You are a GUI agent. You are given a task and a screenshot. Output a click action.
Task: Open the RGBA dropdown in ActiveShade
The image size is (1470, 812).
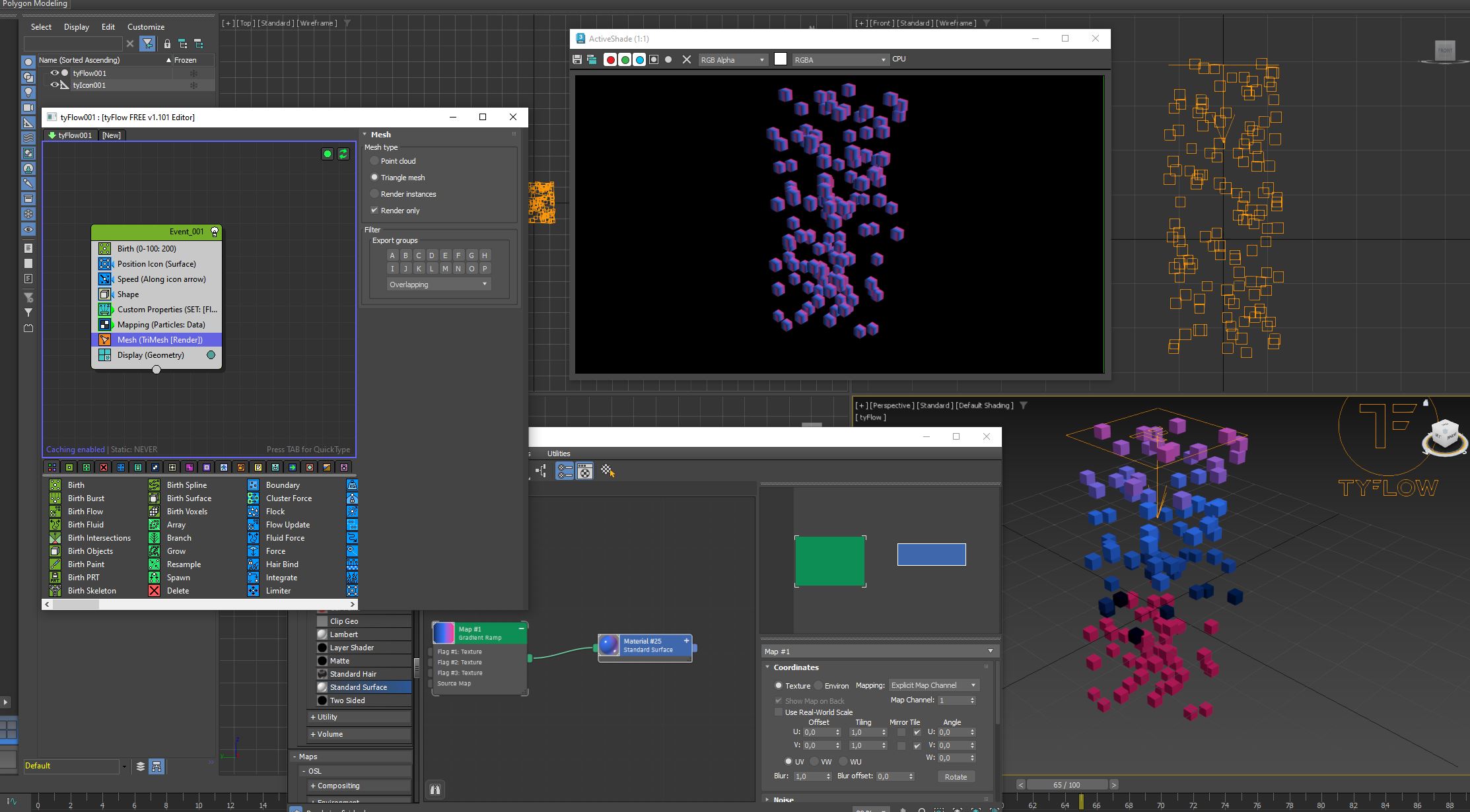click(x=840, y=60)
